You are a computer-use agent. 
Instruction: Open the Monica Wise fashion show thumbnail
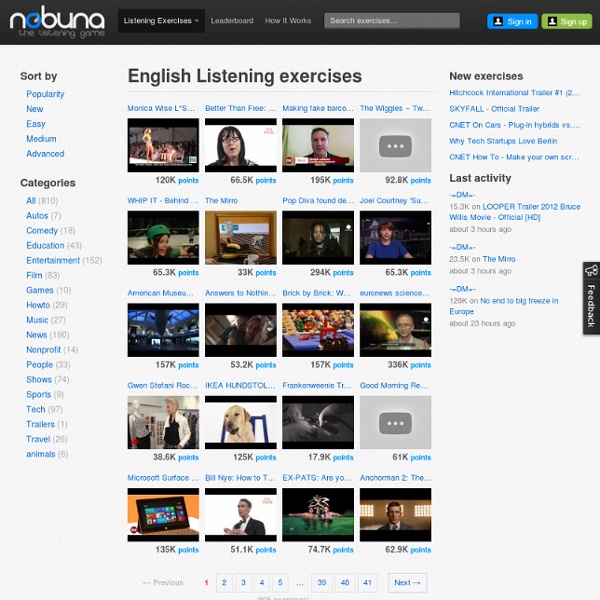pyautogui.click(x=163, y=145)
